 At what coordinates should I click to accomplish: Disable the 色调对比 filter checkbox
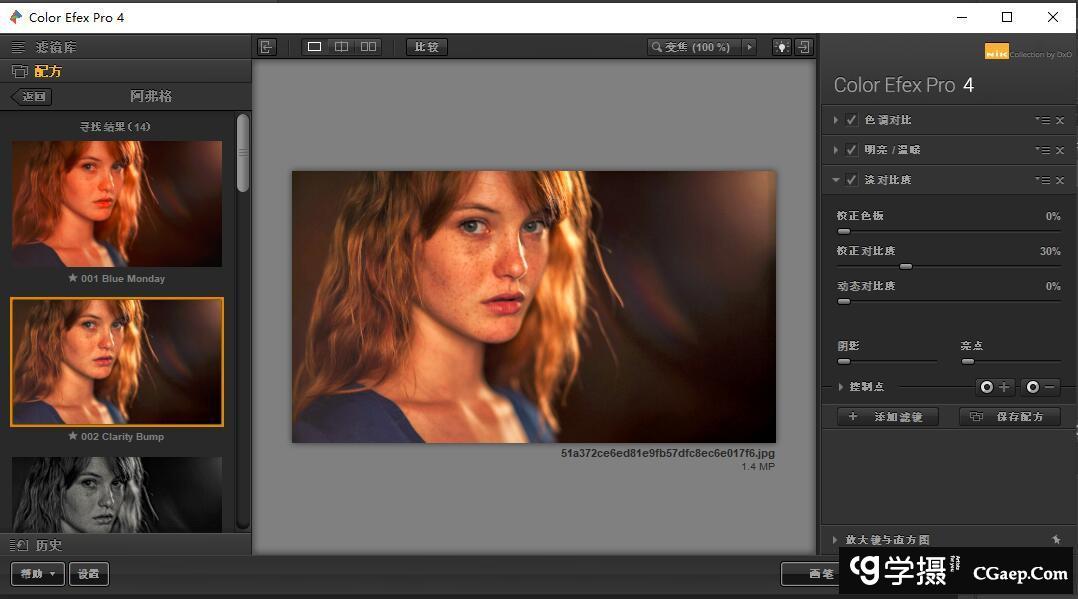click(x=852, y=120)
